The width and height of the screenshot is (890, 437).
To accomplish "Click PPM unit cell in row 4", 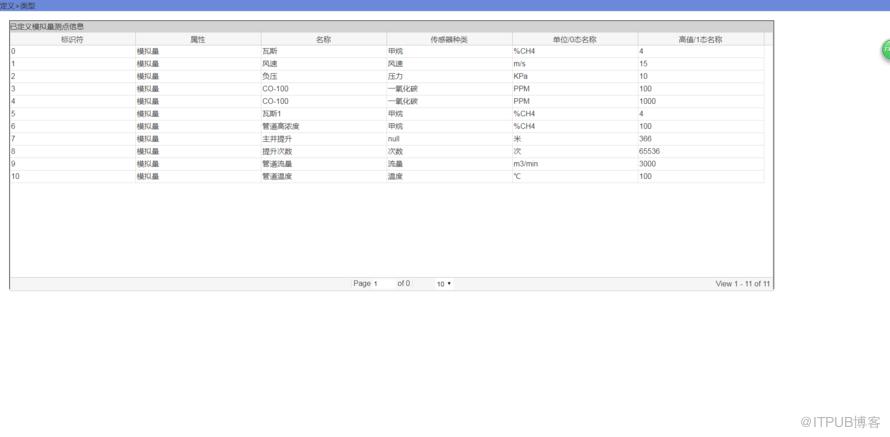I will tap(575, 101).
